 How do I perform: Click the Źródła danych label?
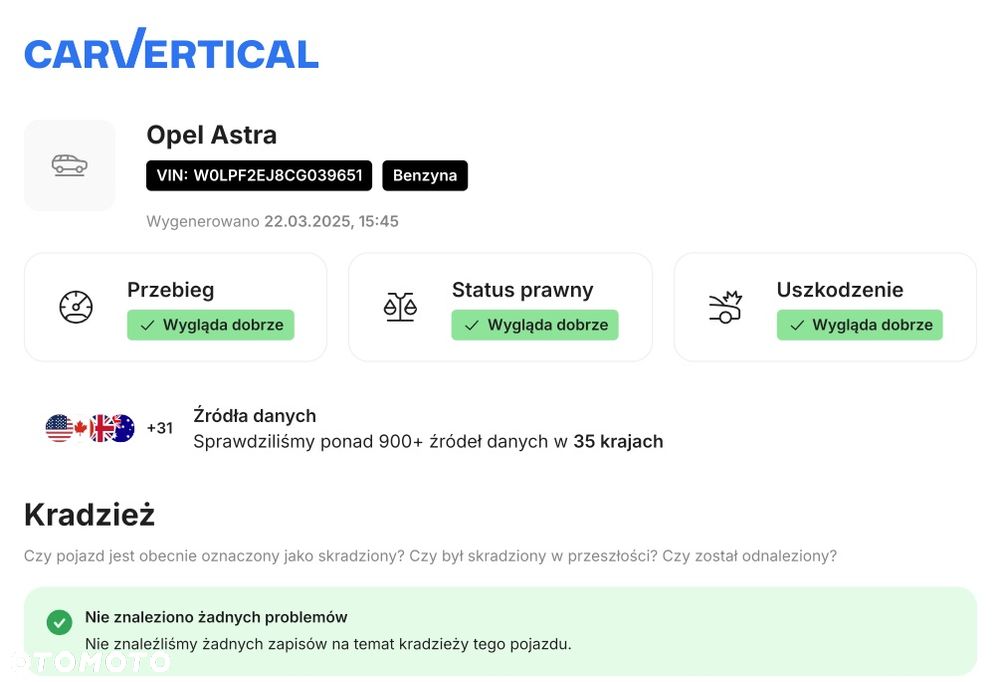tap(254, 416)
